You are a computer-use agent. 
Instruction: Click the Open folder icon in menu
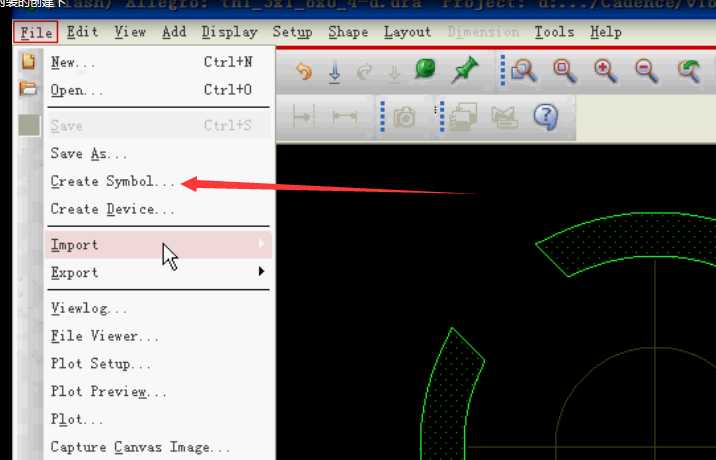(x=29, y=88)
